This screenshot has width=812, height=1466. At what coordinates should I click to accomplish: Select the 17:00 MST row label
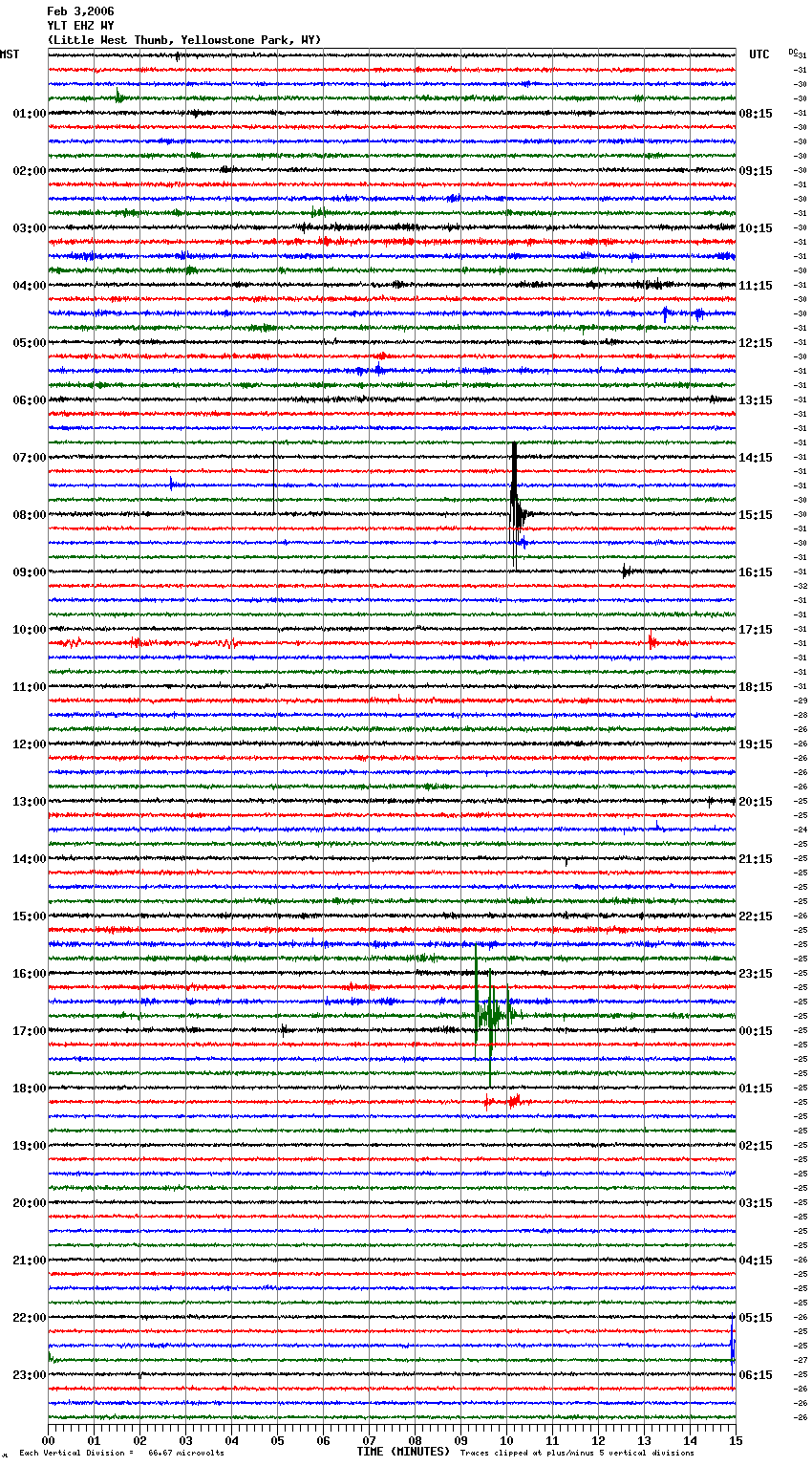[x=30, y=1031]
